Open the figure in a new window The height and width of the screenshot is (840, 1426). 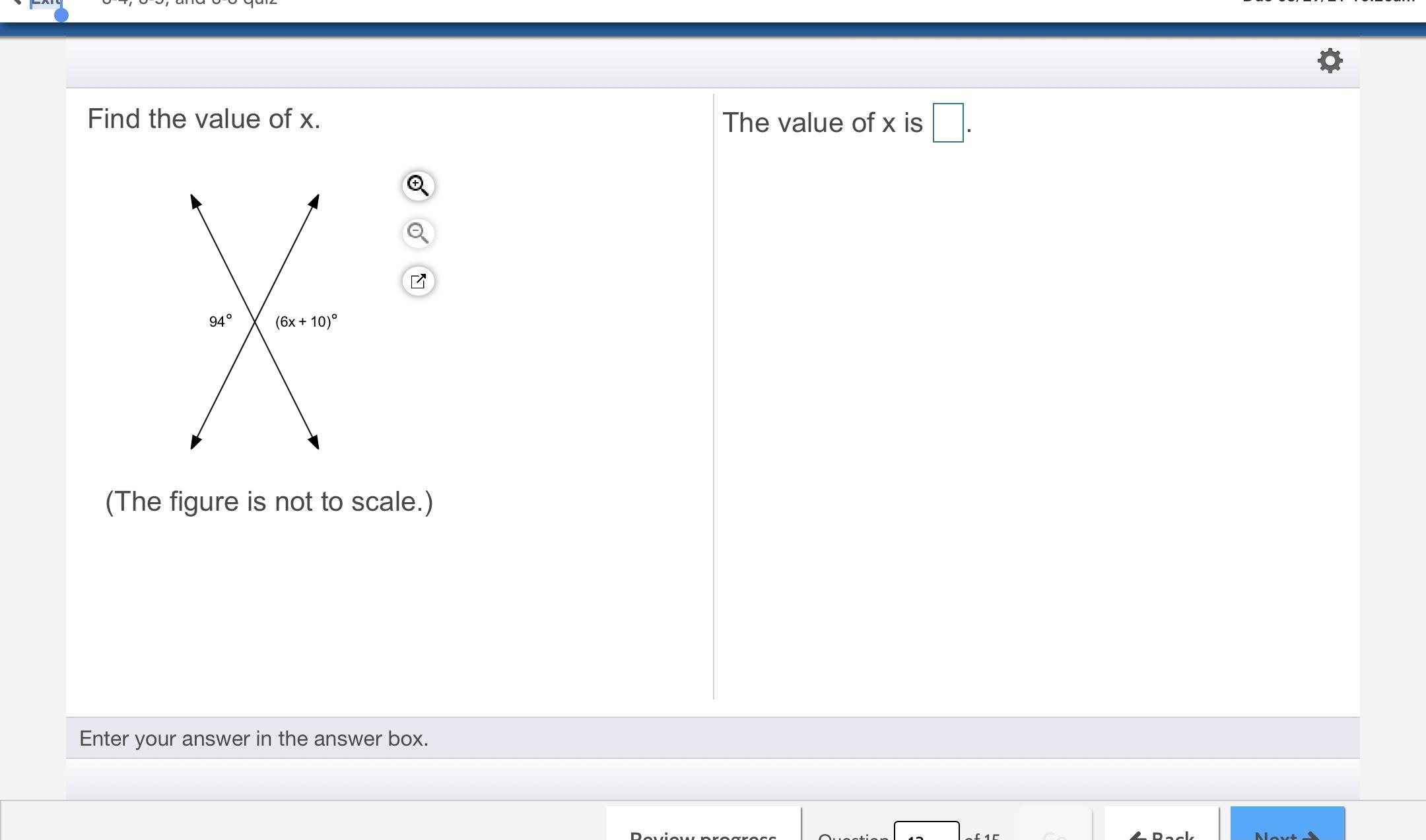418,282
